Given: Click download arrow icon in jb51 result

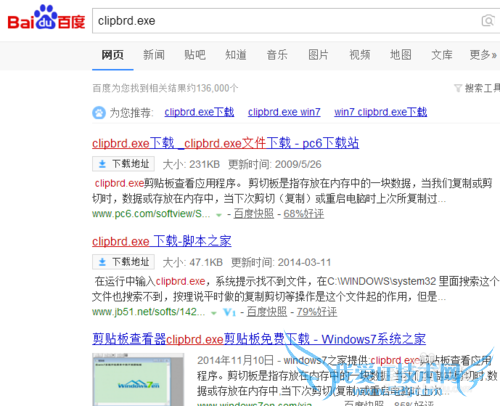Looking at the screenshot, I should [x=102, y=262].
